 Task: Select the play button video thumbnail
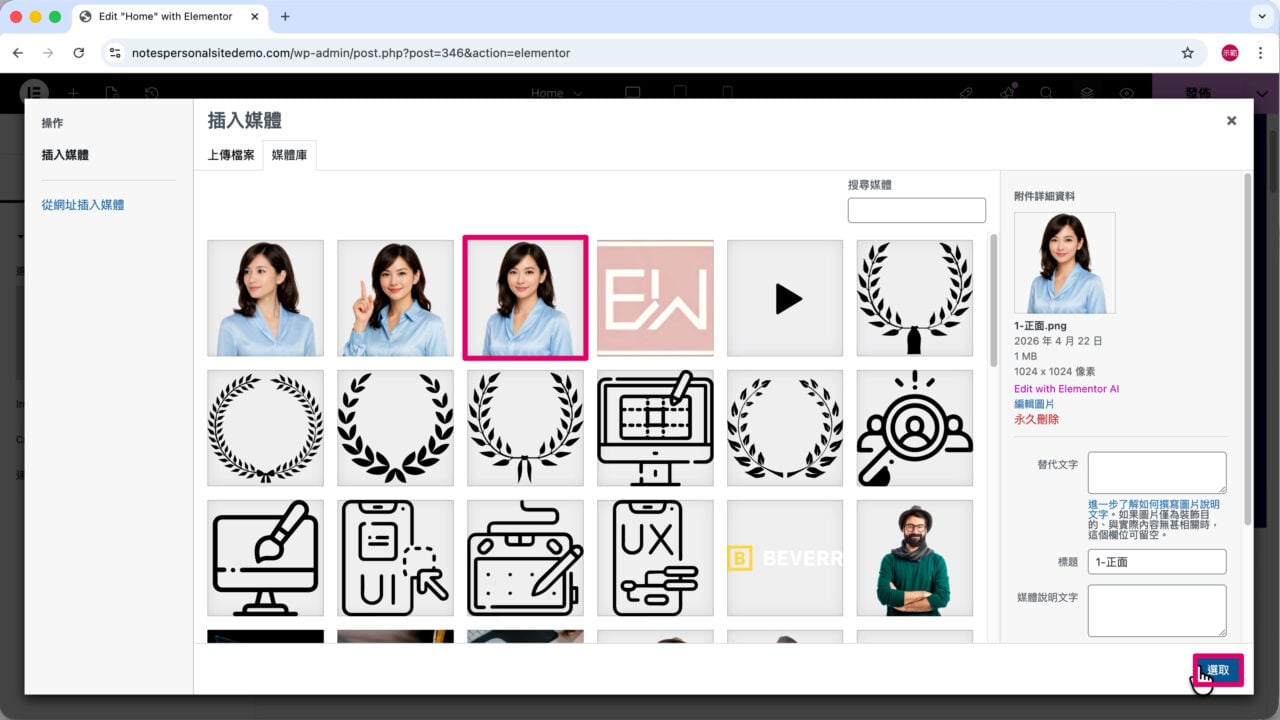[x=785, y=298]
